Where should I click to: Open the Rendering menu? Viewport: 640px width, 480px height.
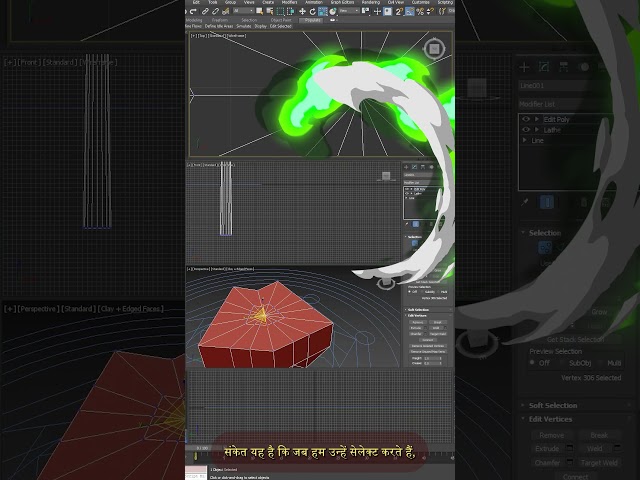point(371,2)
